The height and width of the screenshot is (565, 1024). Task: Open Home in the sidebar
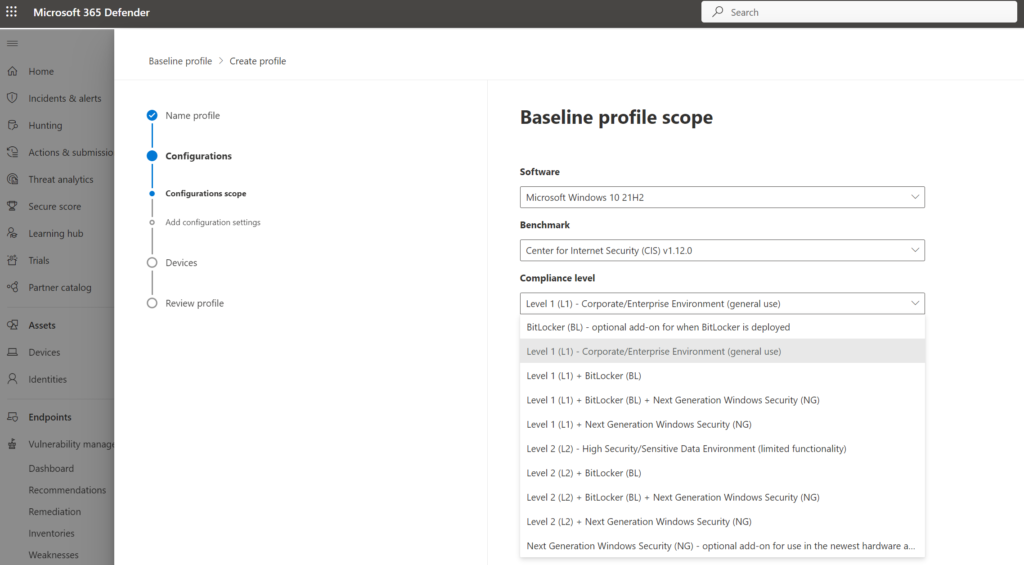41,71
